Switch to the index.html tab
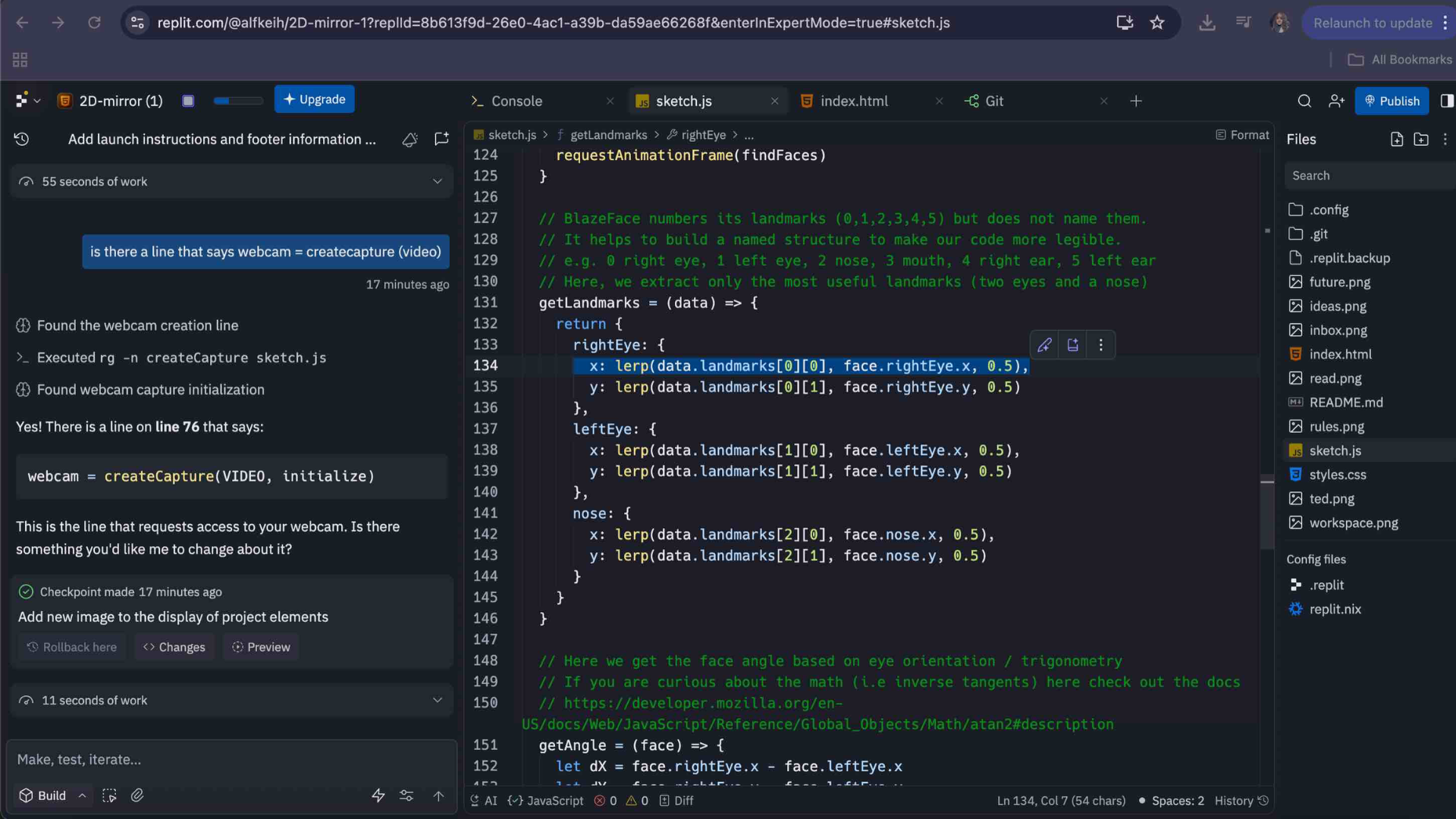Screen dimensions: 1456x819 click(854, 101)
